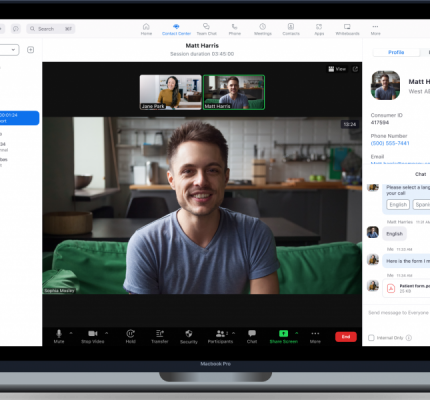The height and width of the screenshot is (400, 430).
Task: Expand audio options arrow next to Mute
Action: coord(71,333)
